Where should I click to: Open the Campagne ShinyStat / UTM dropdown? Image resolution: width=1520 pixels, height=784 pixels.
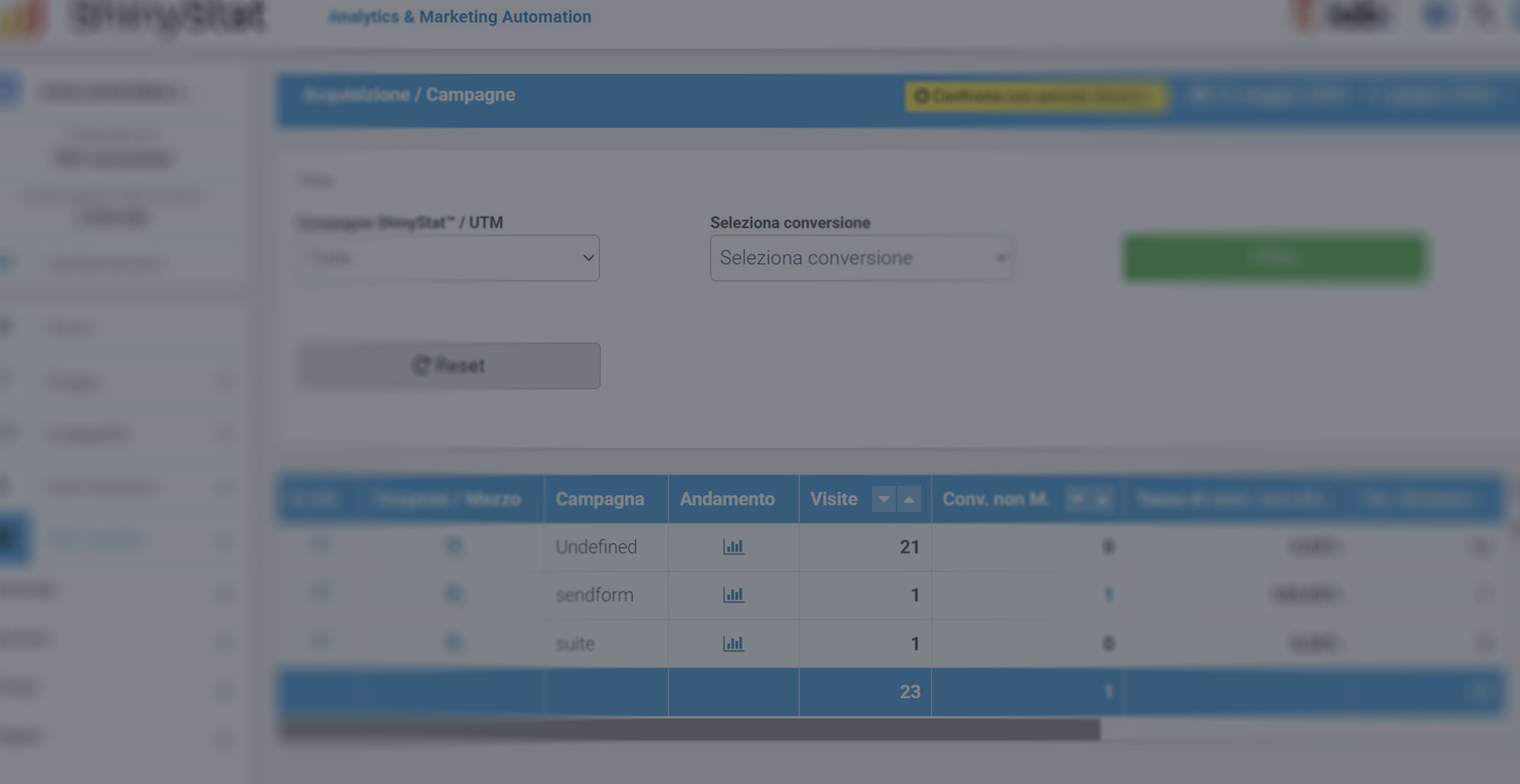click(449, 258)
